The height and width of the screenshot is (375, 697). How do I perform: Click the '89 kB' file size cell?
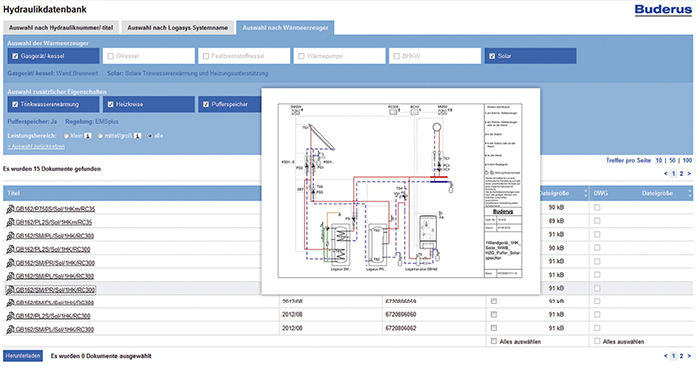coord(557,221)
